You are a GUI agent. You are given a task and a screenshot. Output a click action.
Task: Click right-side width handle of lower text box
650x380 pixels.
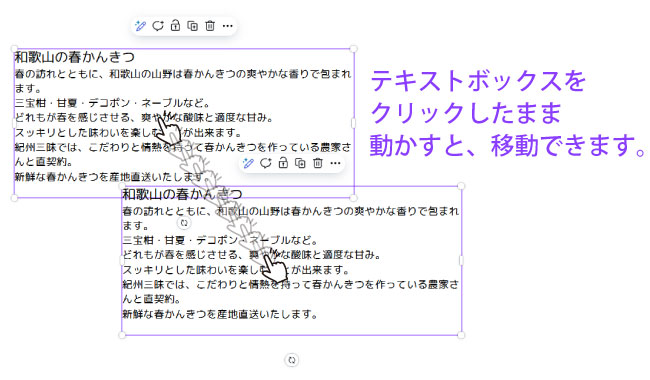(x=461, y=260)
